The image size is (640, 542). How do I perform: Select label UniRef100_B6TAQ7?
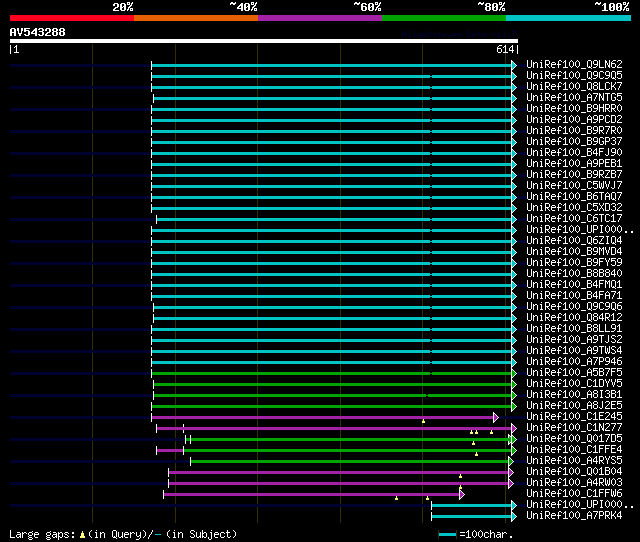pos(574,197)
